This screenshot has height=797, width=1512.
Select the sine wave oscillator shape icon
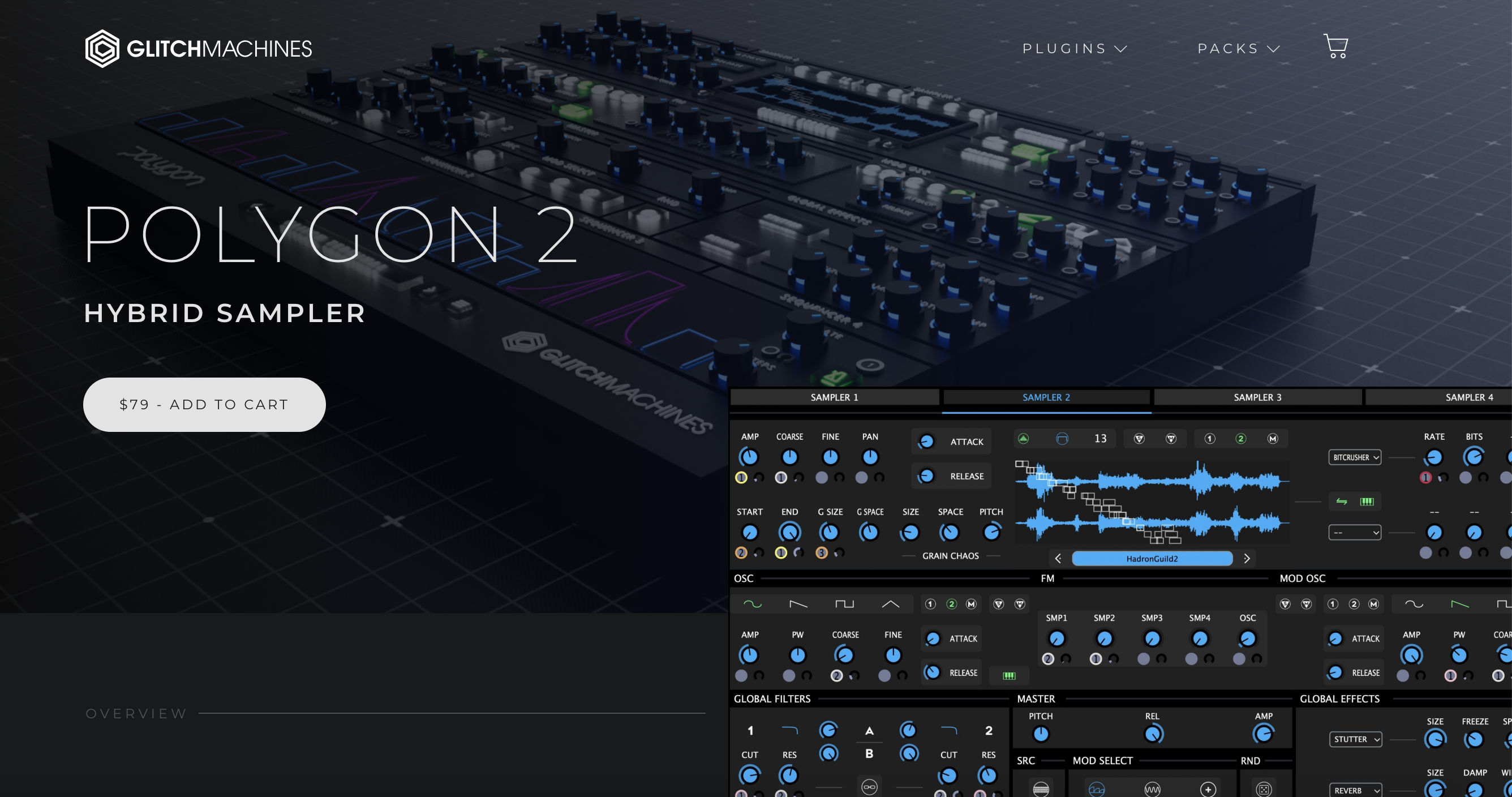pyautogui.click(x=754, y=605)
